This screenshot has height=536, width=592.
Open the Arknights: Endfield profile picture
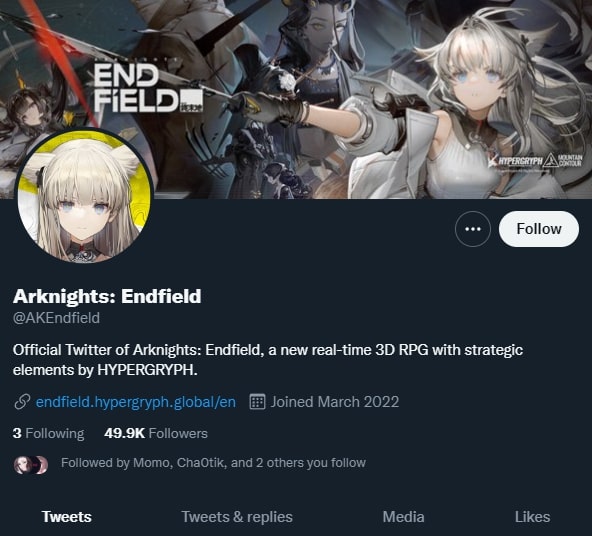coord(84,196)
